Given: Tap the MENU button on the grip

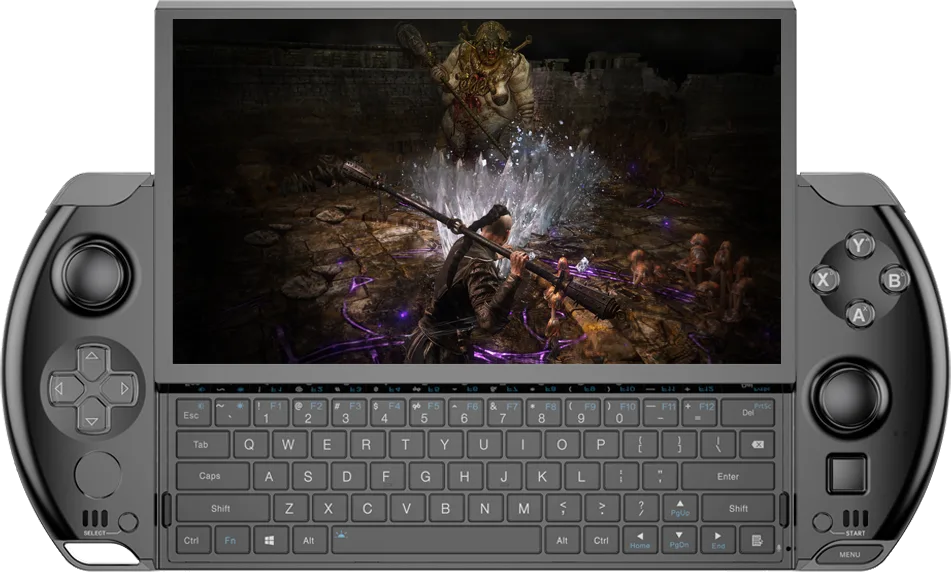Looking at the screenshot, I should 848,554.
